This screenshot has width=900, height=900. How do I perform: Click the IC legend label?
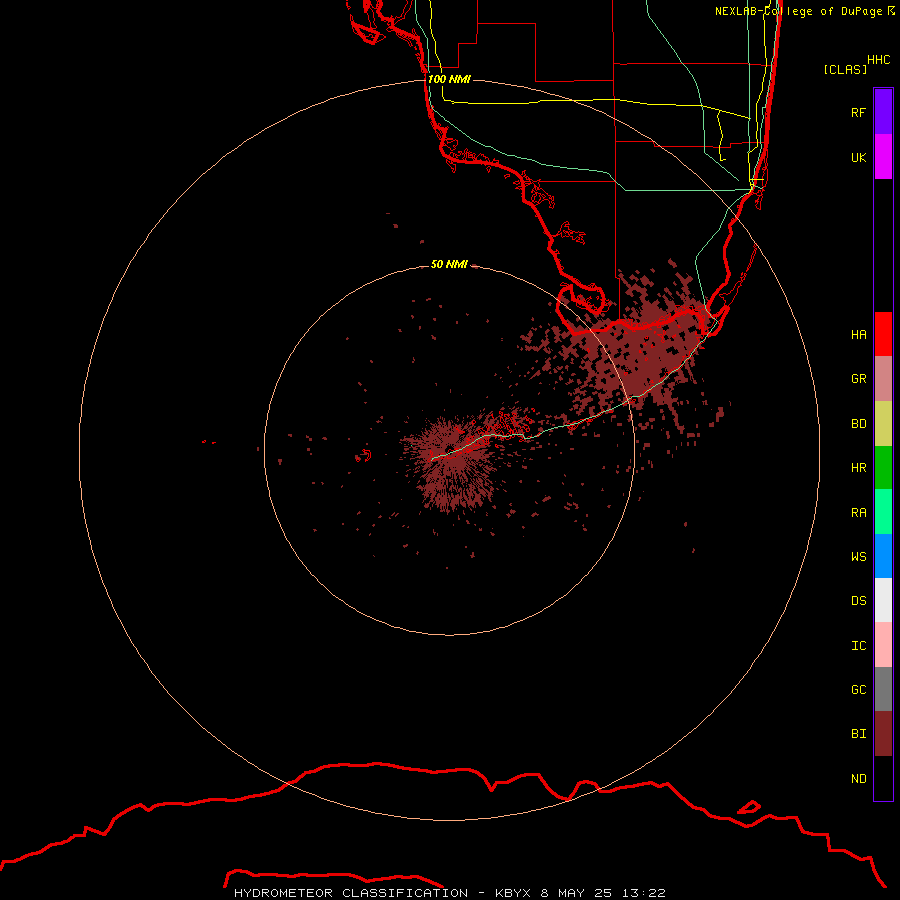[x=858, y=646]
